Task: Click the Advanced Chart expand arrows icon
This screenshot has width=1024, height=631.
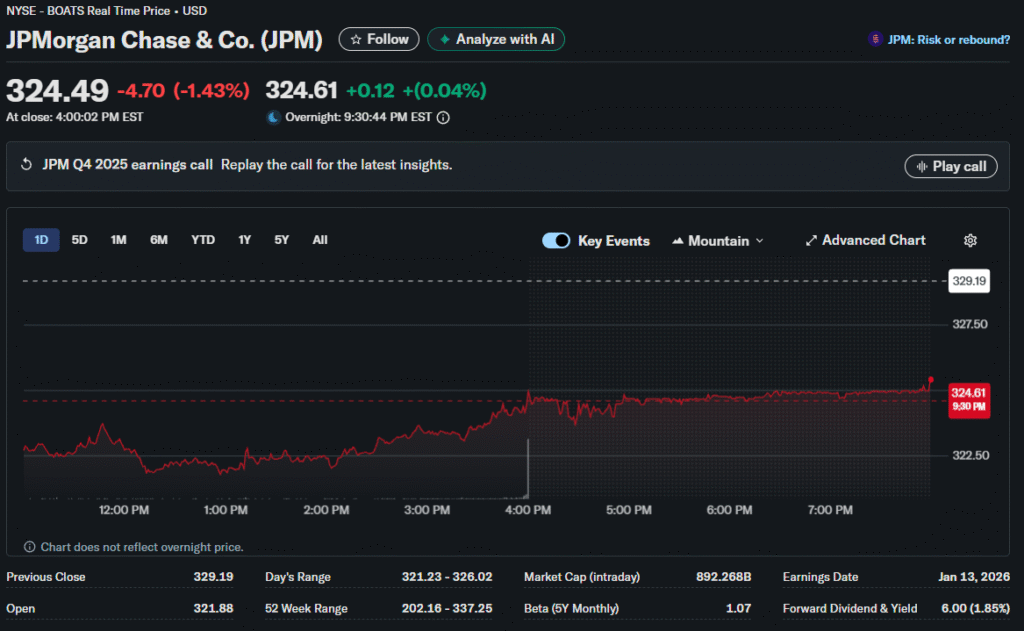Action: click(810, 241)
